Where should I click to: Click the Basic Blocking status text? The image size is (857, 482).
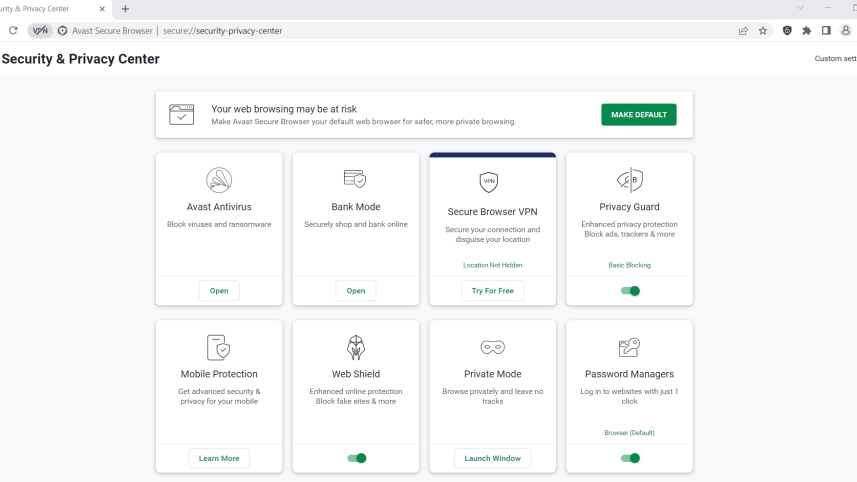click(x=630, y=265)
